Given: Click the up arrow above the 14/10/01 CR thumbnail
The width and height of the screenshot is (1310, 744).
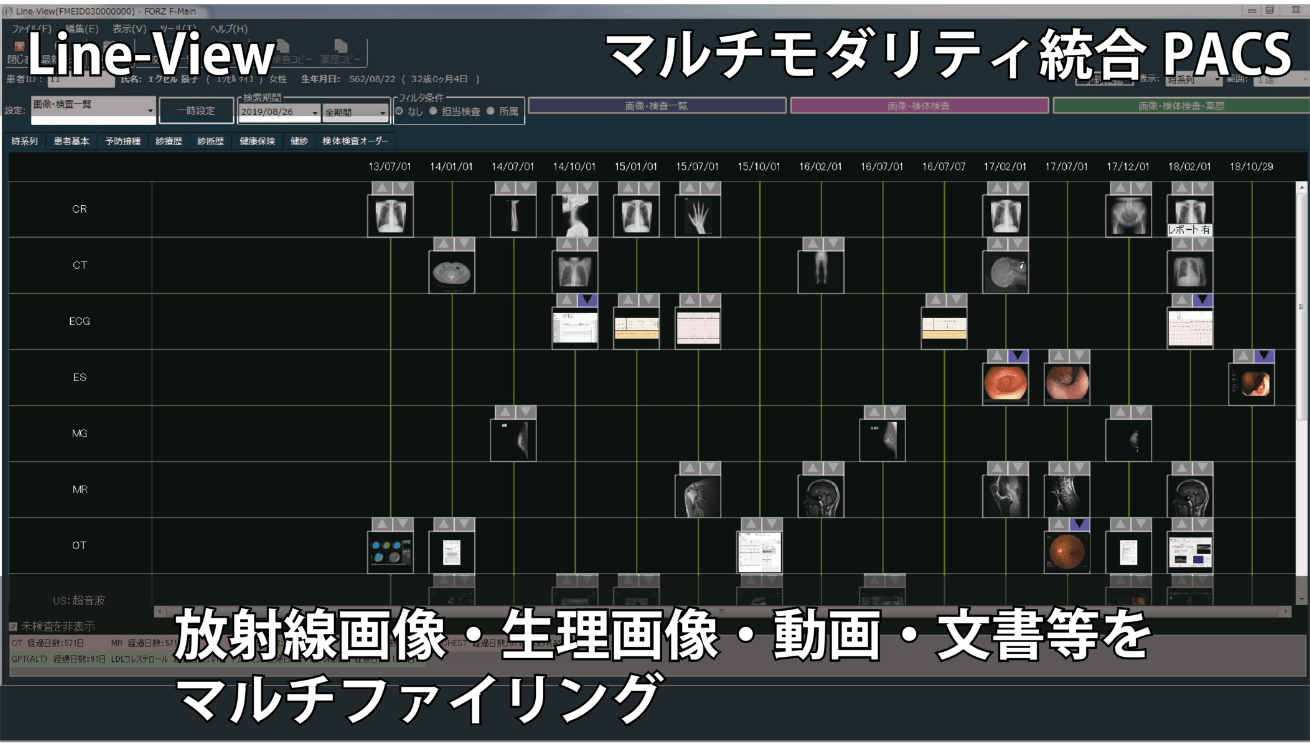Looking at the screenshot, I should pyautogui.click(x=567, y=187).
